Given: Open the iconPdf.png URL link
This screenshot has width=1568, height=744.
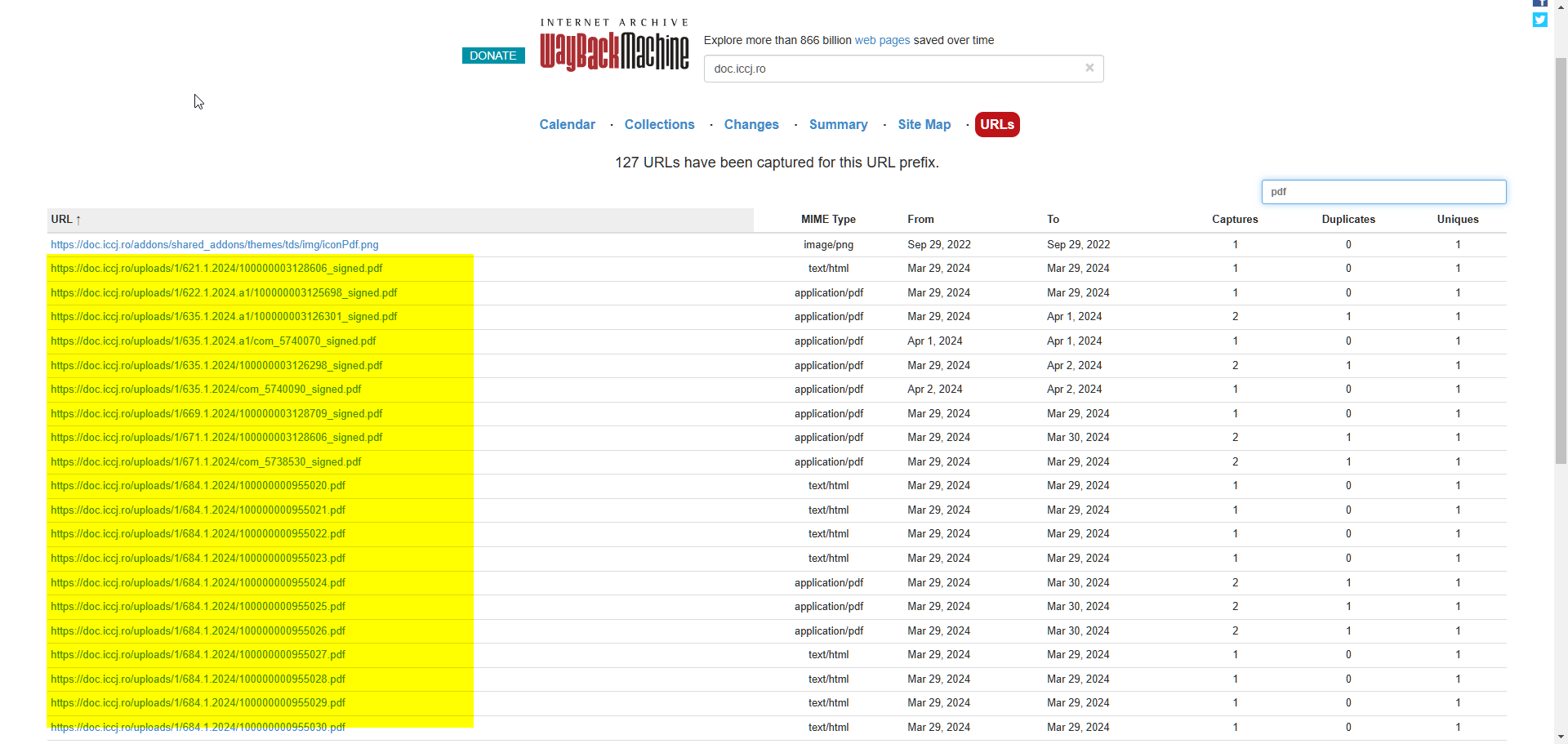Looking at the screenshot, I should 214,244.
